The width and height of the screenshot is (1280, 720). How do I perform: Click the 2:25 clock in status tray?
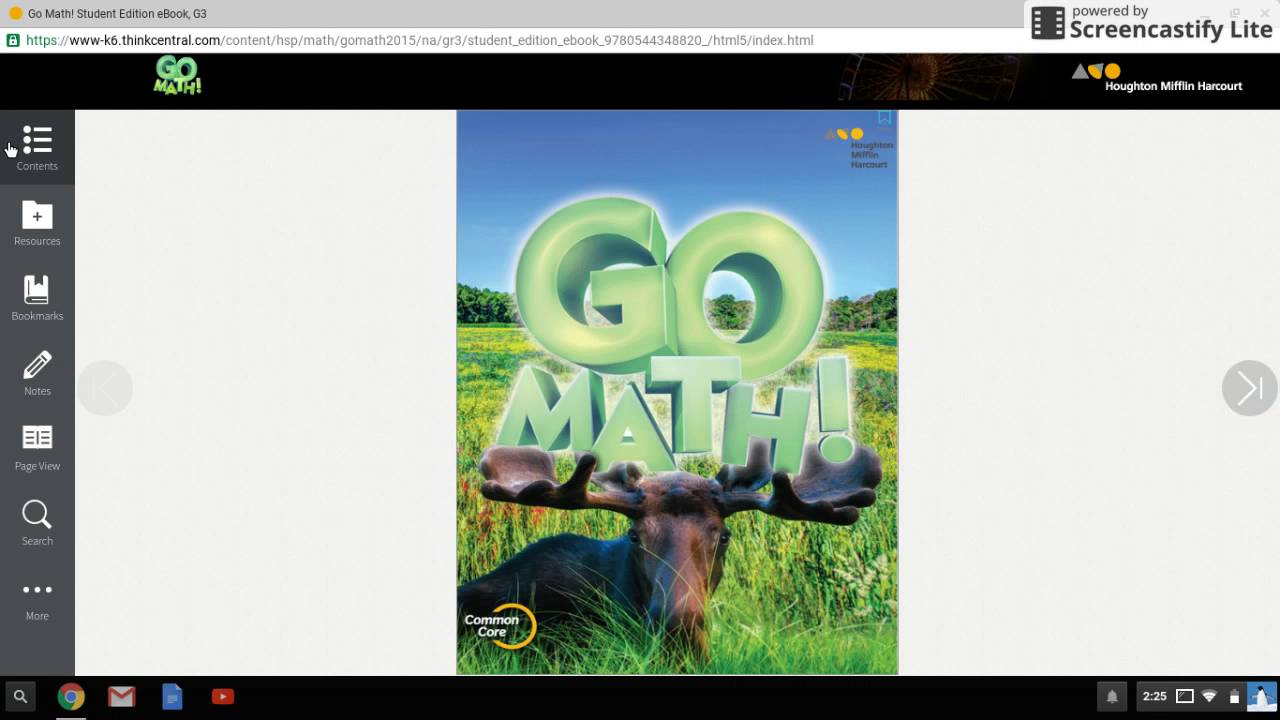(1154, 697)
